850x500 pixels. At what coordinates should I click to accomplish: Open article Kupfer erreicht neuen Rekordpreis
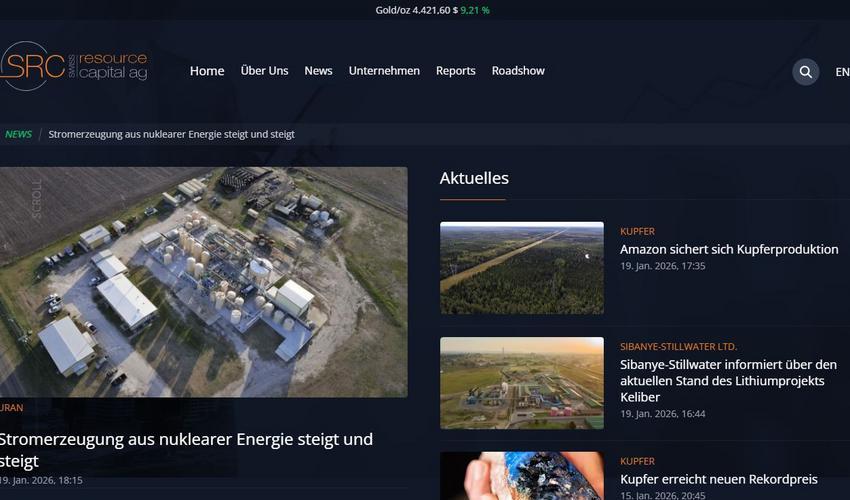pos(719,479)
